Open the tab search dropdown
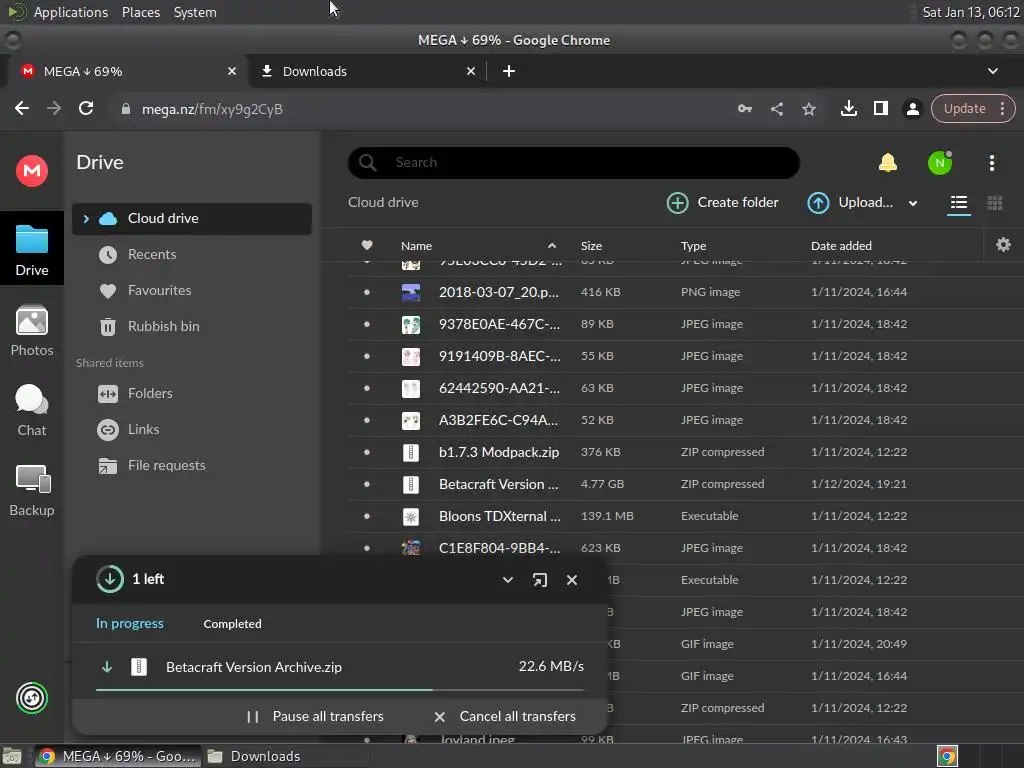 pos(993,71)
